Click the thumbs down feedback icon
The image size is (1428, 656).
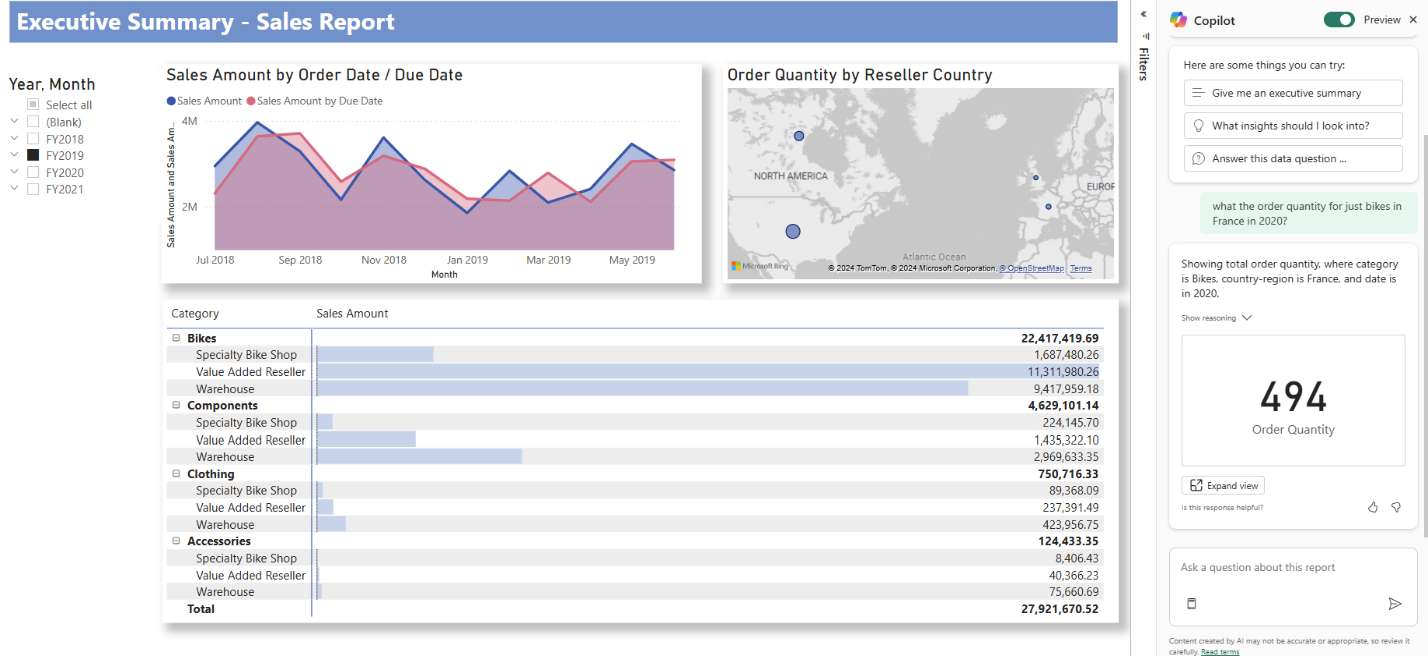point(1396,507)
